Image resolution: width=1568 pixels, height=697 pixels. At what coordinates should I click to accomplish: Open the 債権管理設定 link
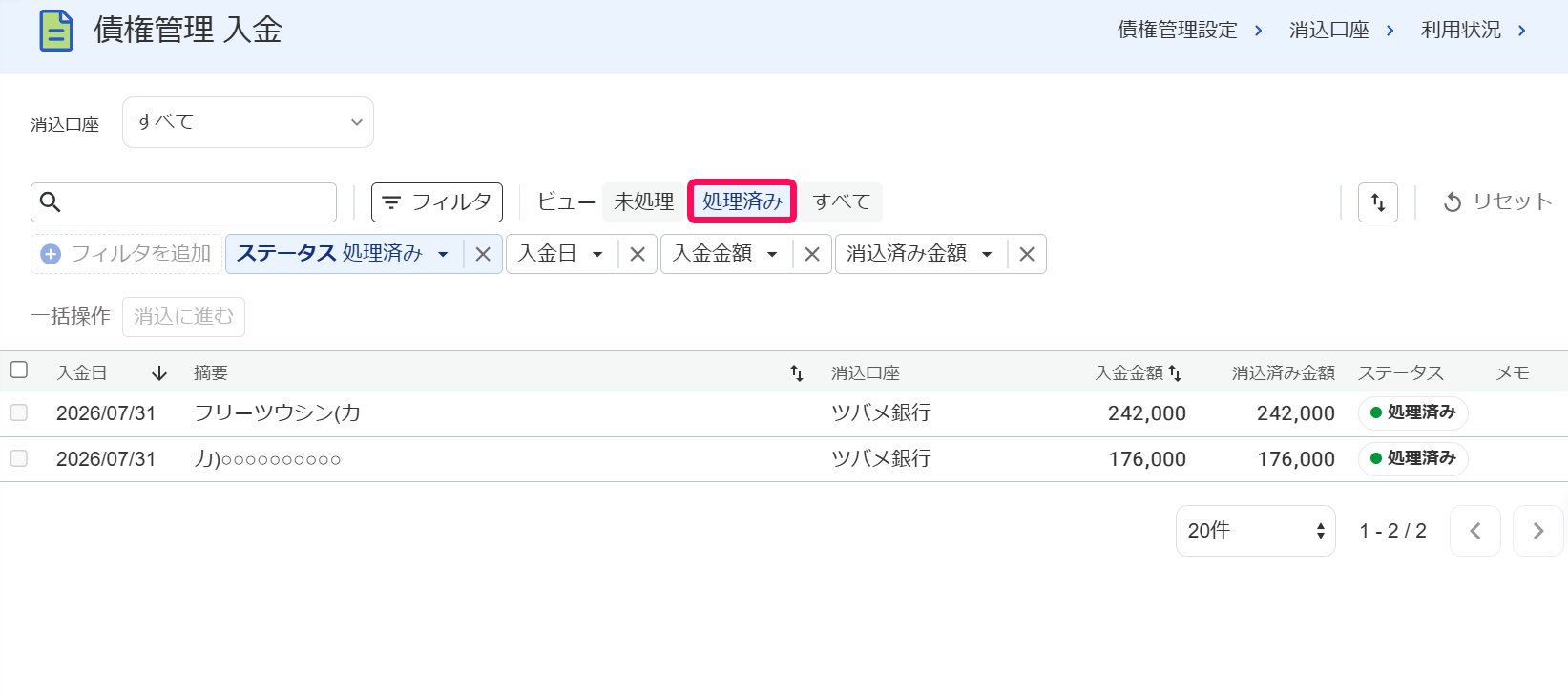pos(1178,31)
